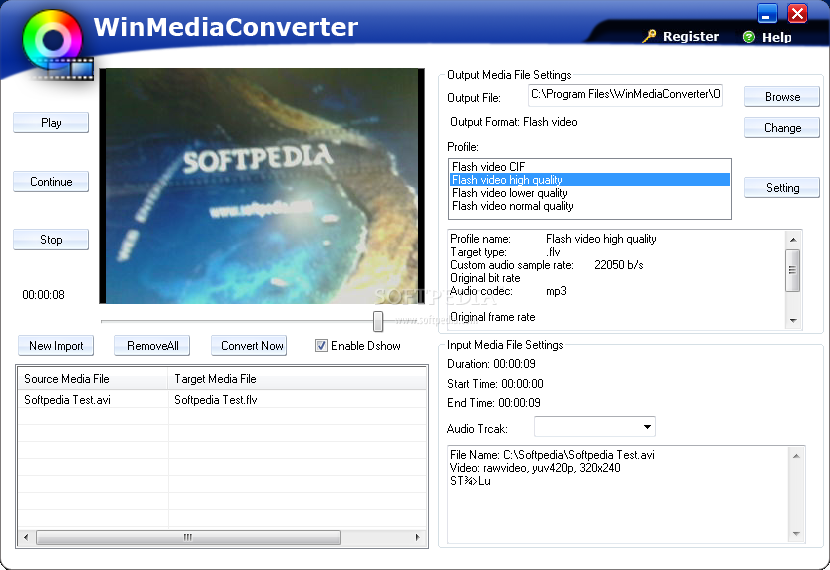Toggle the Enable Dshow checkbox
This screenshot has width=830, height=570.
(x=321, y=346)
